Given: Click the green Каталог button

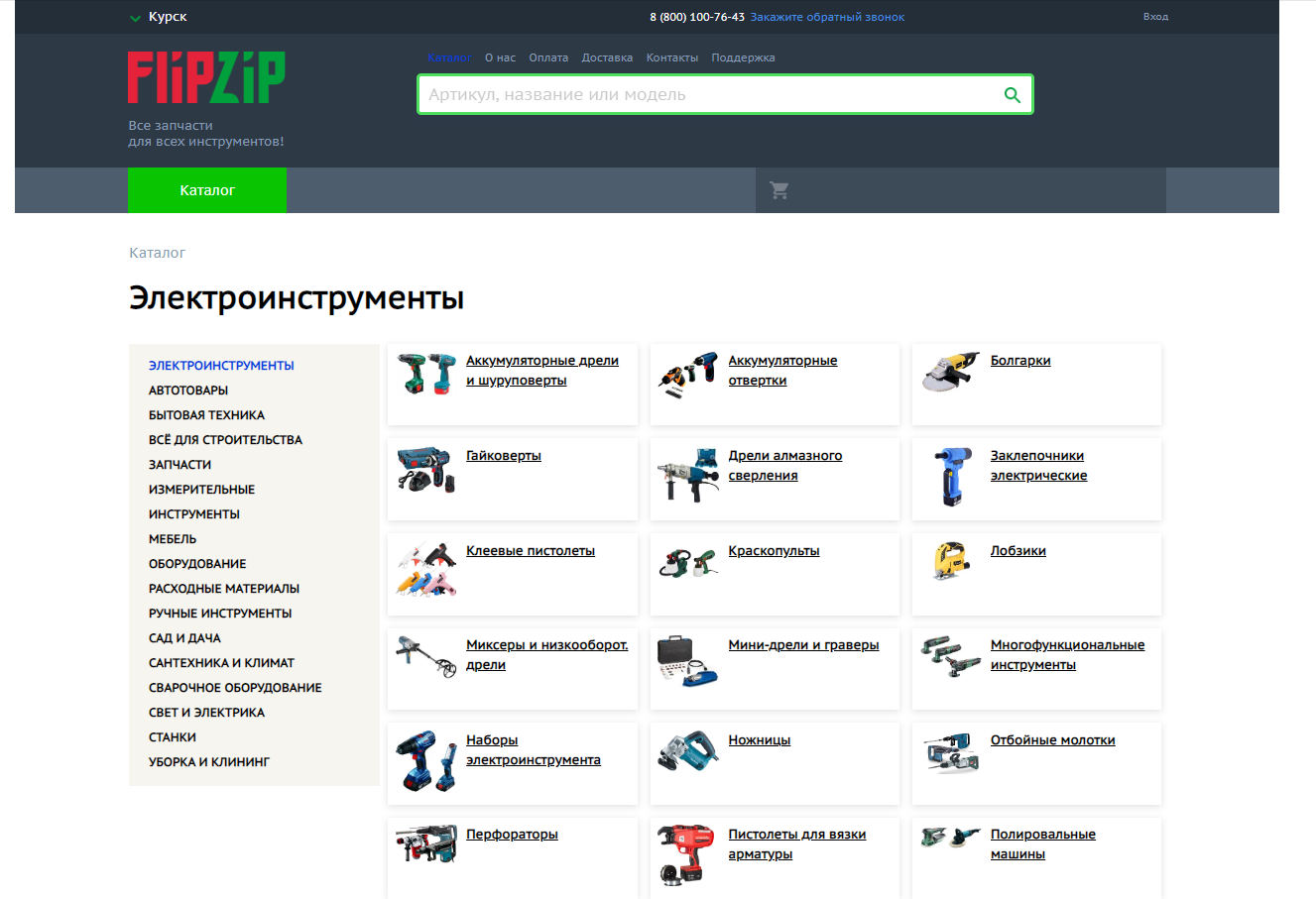Looking at the screenshot, I should [207, 190].
